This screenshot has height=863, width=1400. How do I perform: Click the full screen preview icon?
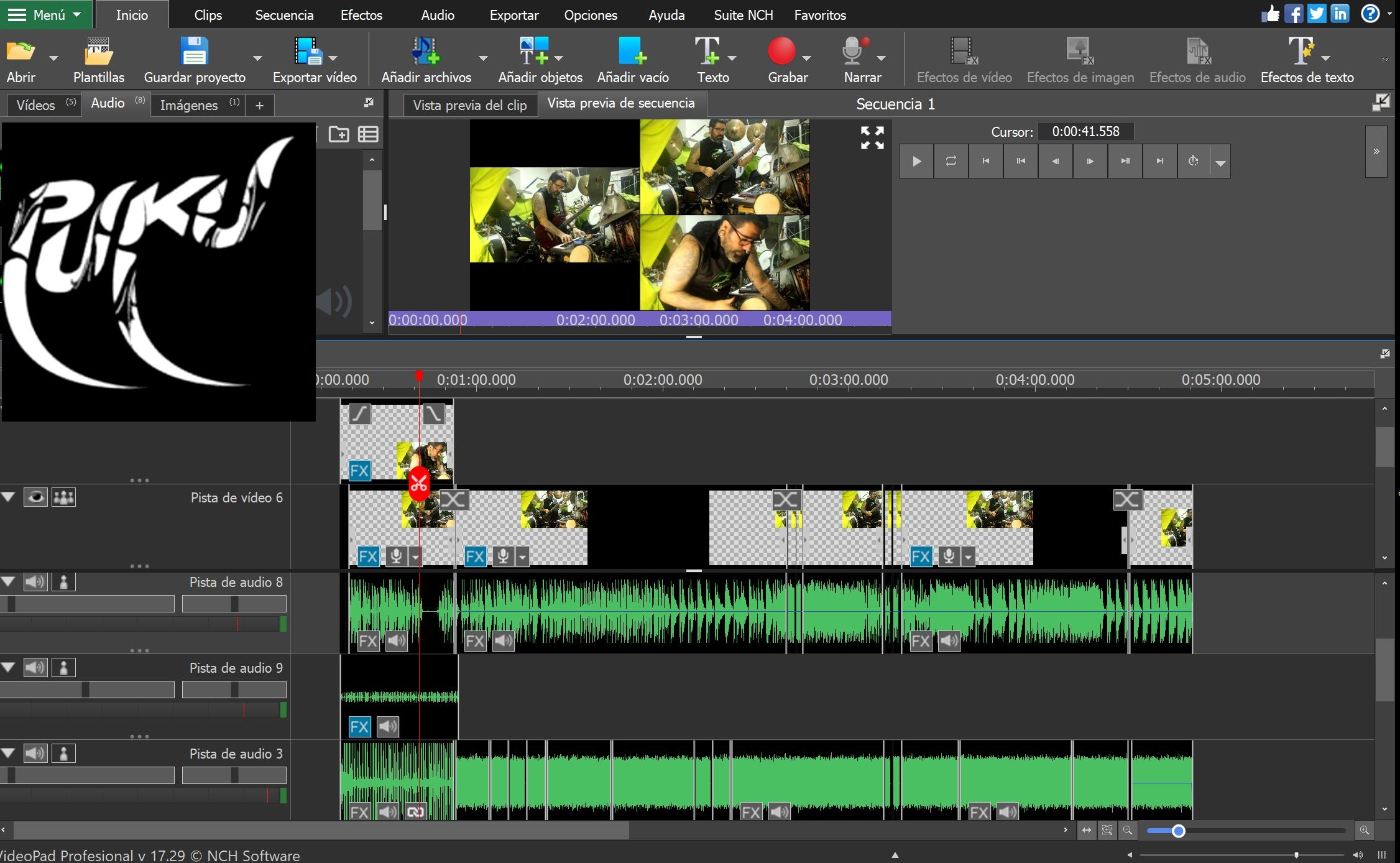pos(872,137)
